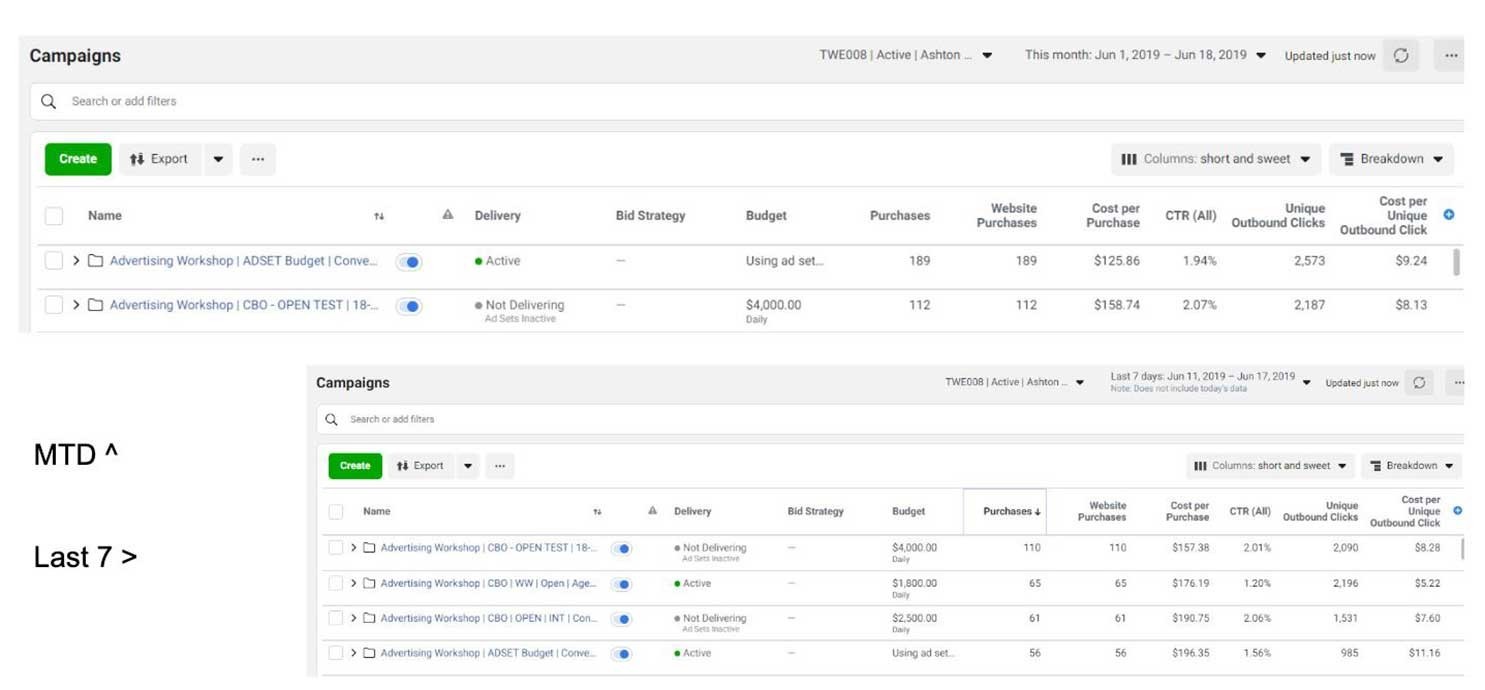Viewport: 1485px width, 690px height.
Task: Open the Advertising Workshop | CBO | OPEN | INT link
Action: (488, 618)
